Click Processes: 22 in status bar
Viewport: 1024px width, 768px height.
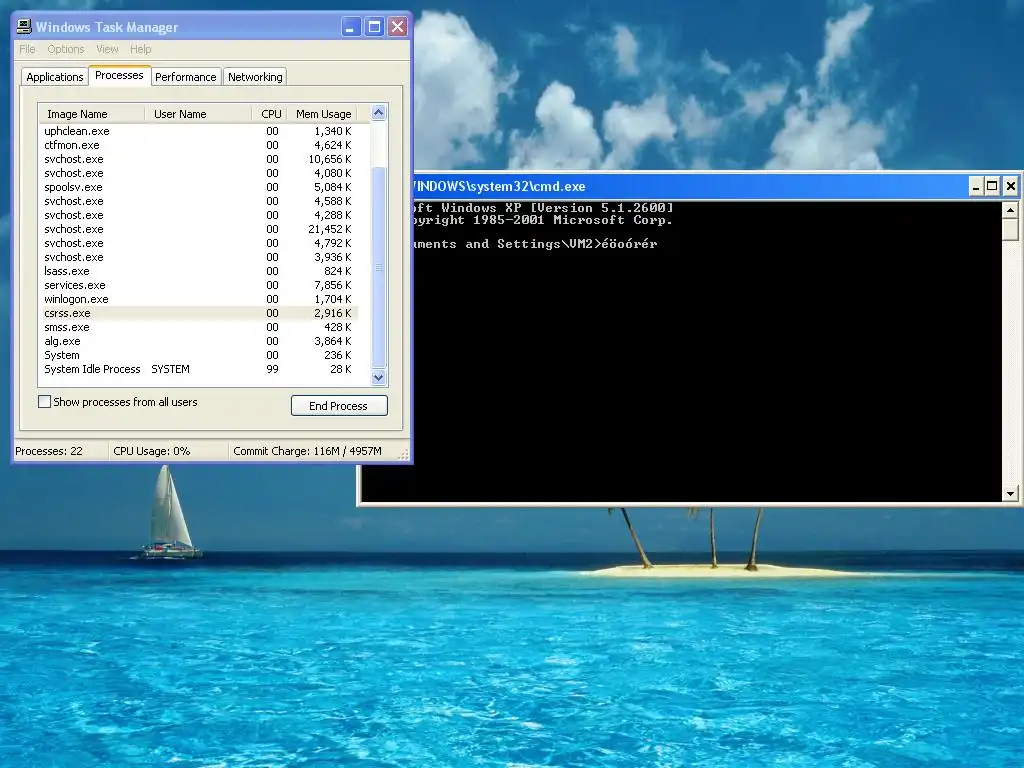tap(49, 451)
